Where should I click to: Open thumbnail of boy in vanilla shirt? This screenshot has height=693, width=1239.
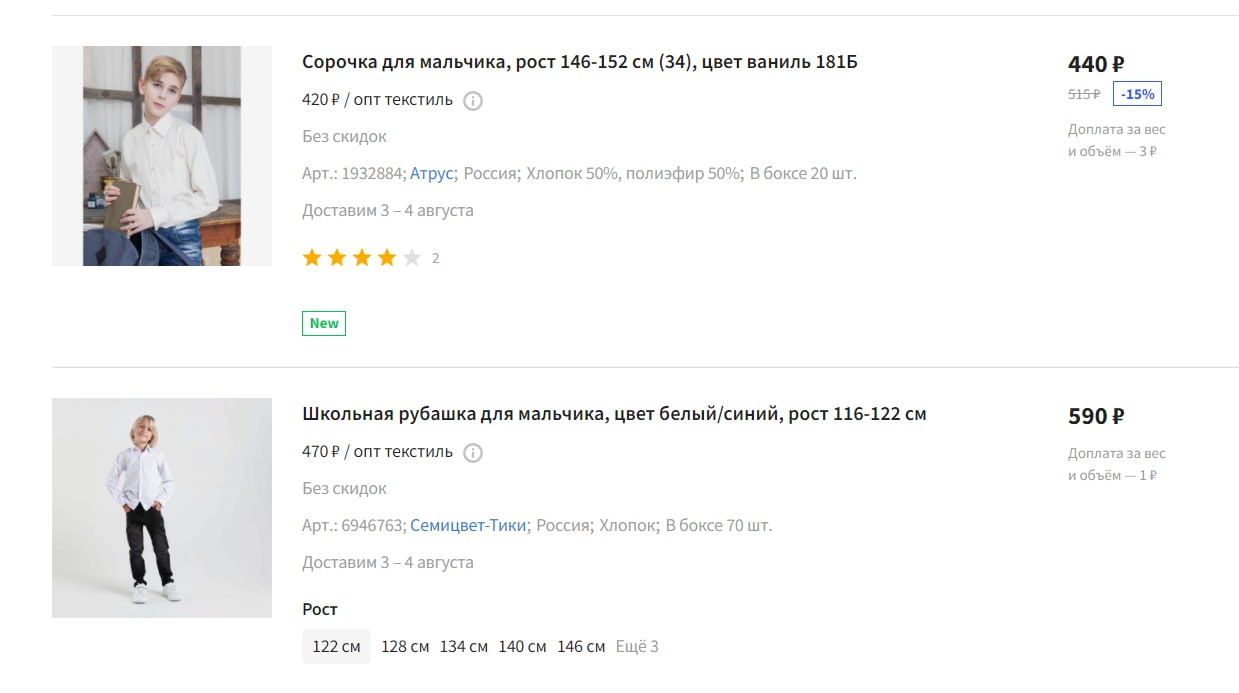click(162, 156)
